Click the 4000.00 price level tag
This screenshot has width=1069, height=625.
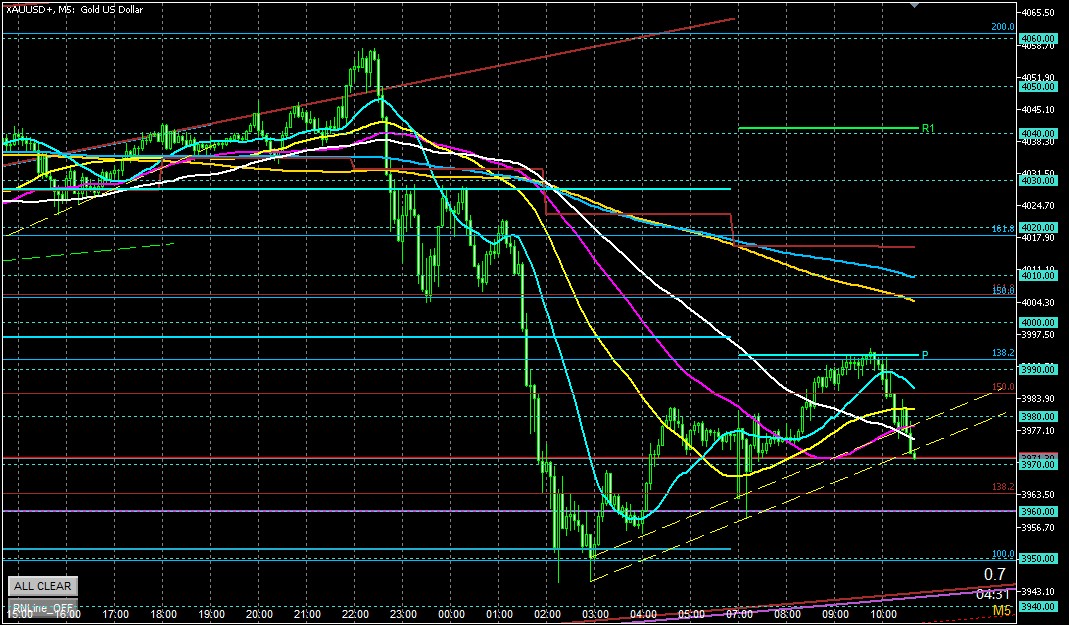[x=1037, y=322]
